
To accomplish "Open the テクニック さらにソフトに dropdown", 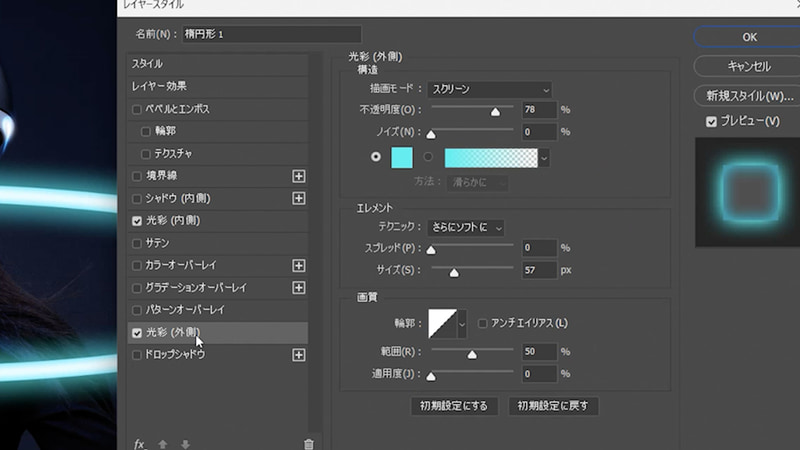I will coord(466,227).
